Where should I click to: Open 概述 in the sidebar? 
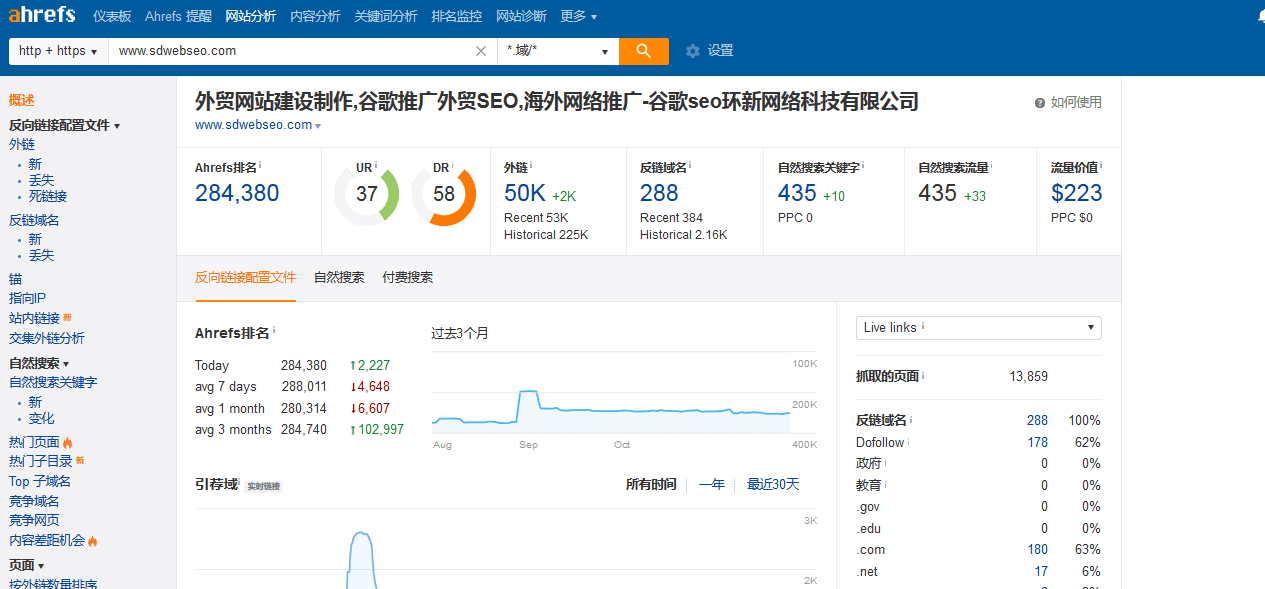21,100
